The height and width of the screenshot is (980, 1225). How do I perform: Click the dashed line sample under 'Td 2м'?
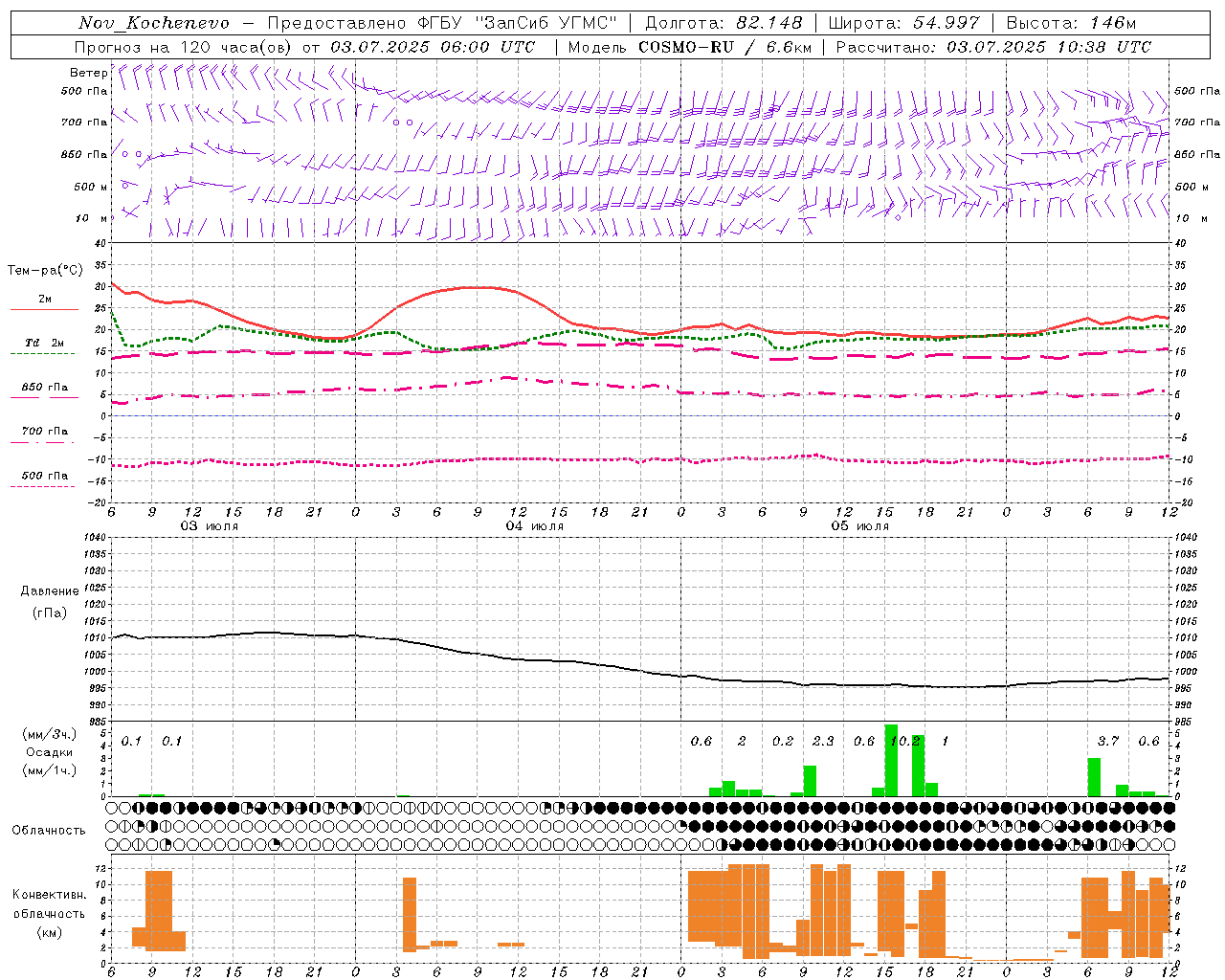[x=44, y=353]
